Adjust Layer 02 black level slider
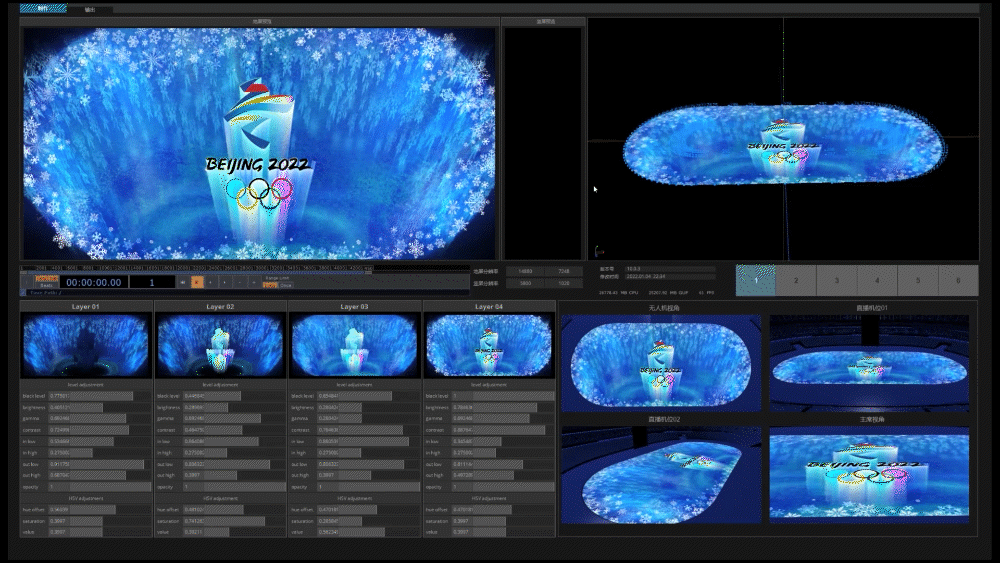1000x563 pixels. pos(234,396)
